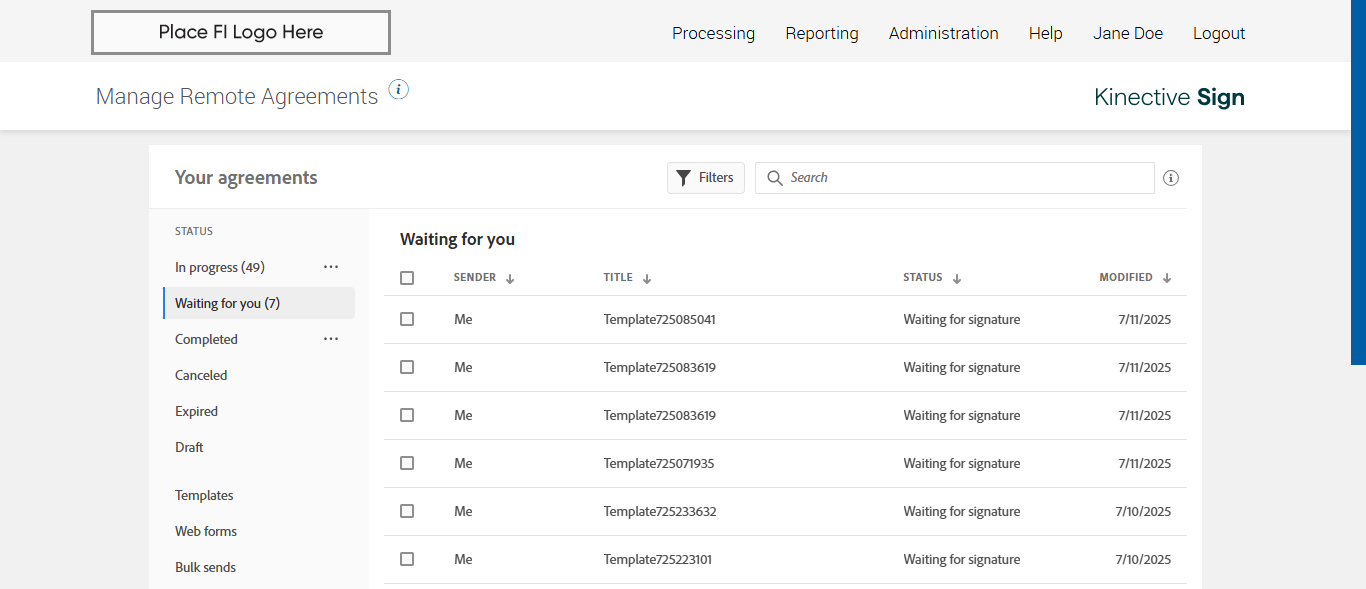Toggle the select-all checkbox in table header

[407, 278]
